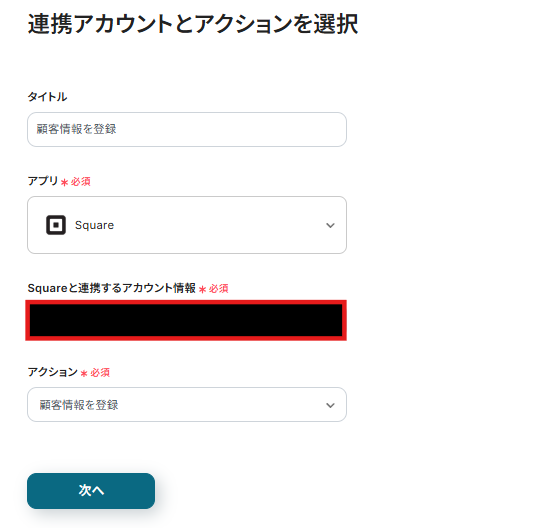Click the 必須 marker beside account info label
Screen dimensions: 556x528
coord(218,289)
